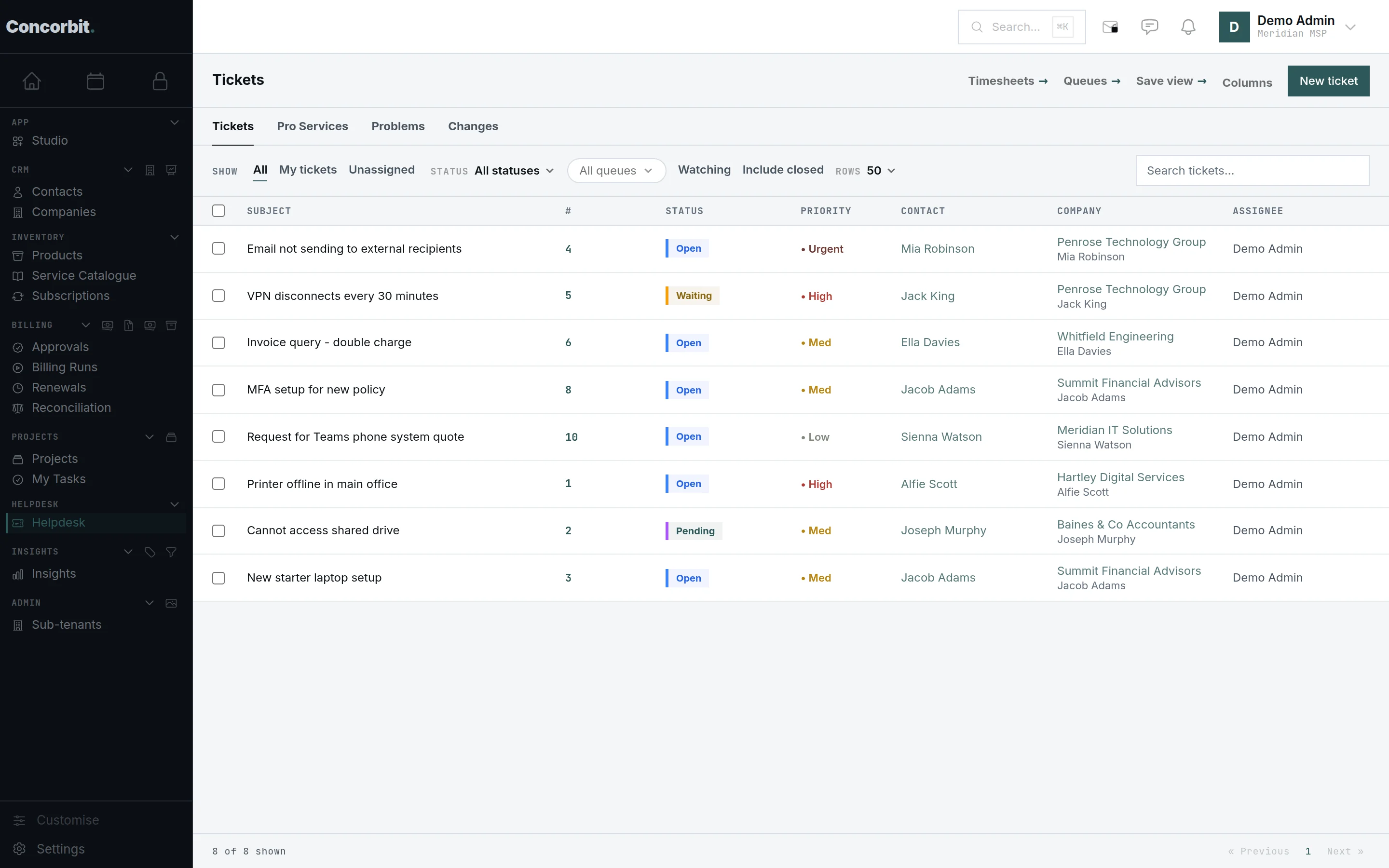Select the VPN disconnects ticket checkbox
This screenshot has width=1389, height=868.
(x=218, y=296)
